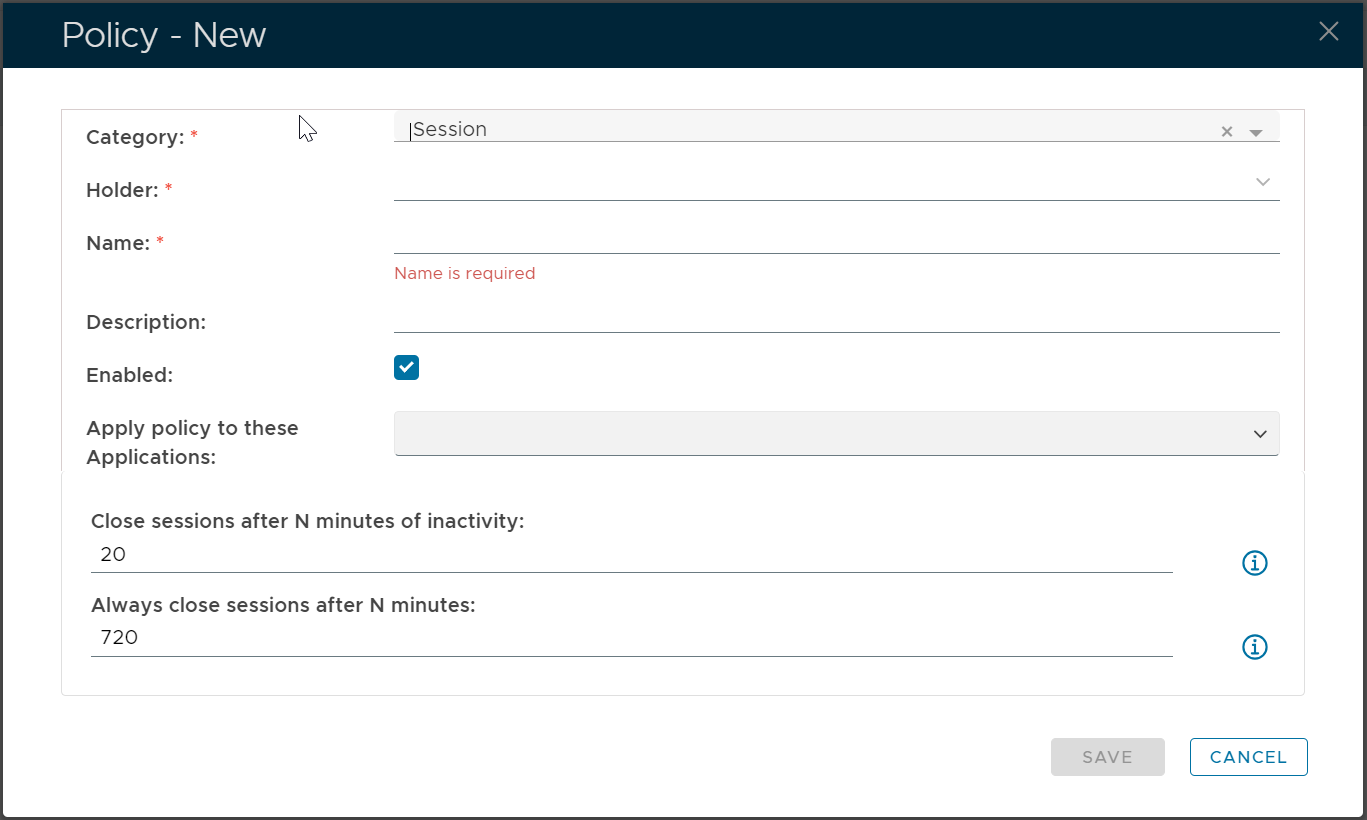Select the always close minutes field showing 720
The image size is (1367, 820).
tap(630, 638)
